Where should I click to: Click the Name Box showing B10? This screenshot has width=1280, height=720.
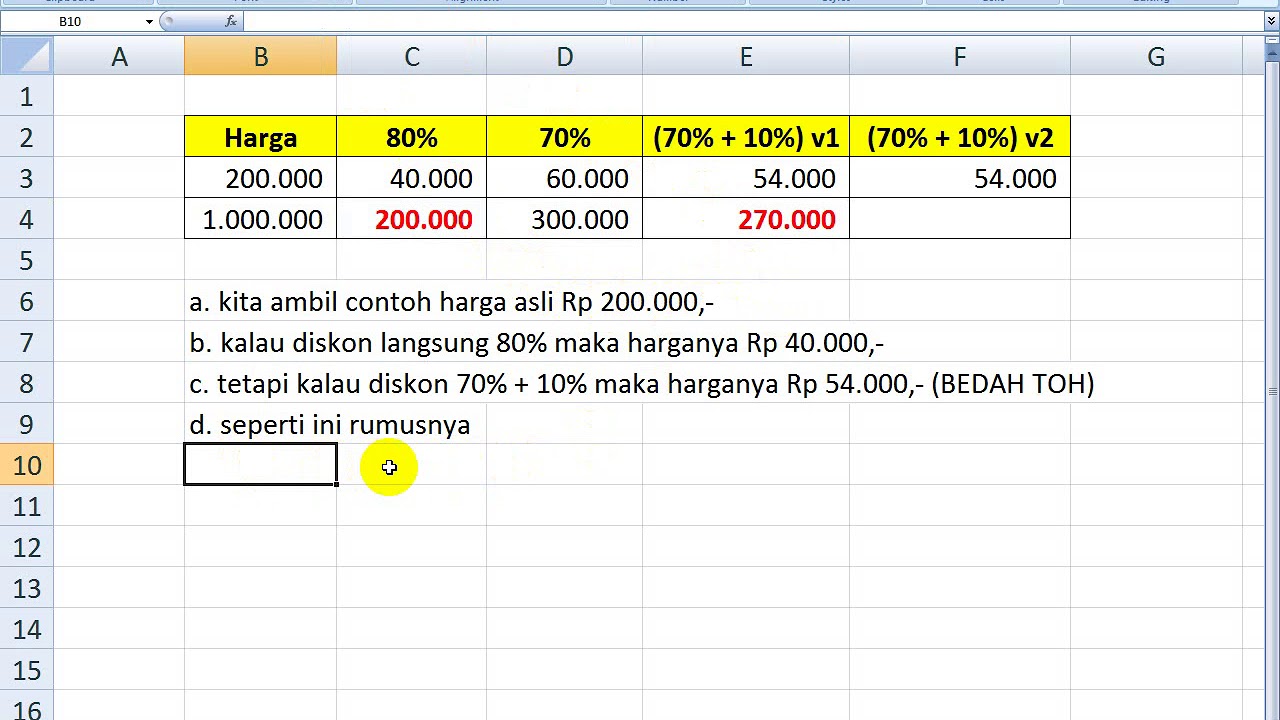click(x=70, y=21)
